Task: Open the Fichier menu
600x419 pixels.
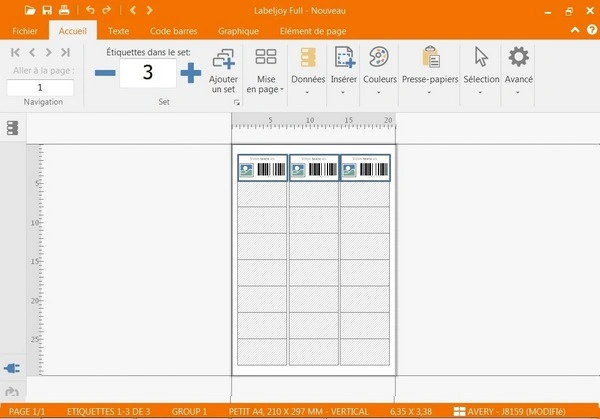Action: [24, 31]
